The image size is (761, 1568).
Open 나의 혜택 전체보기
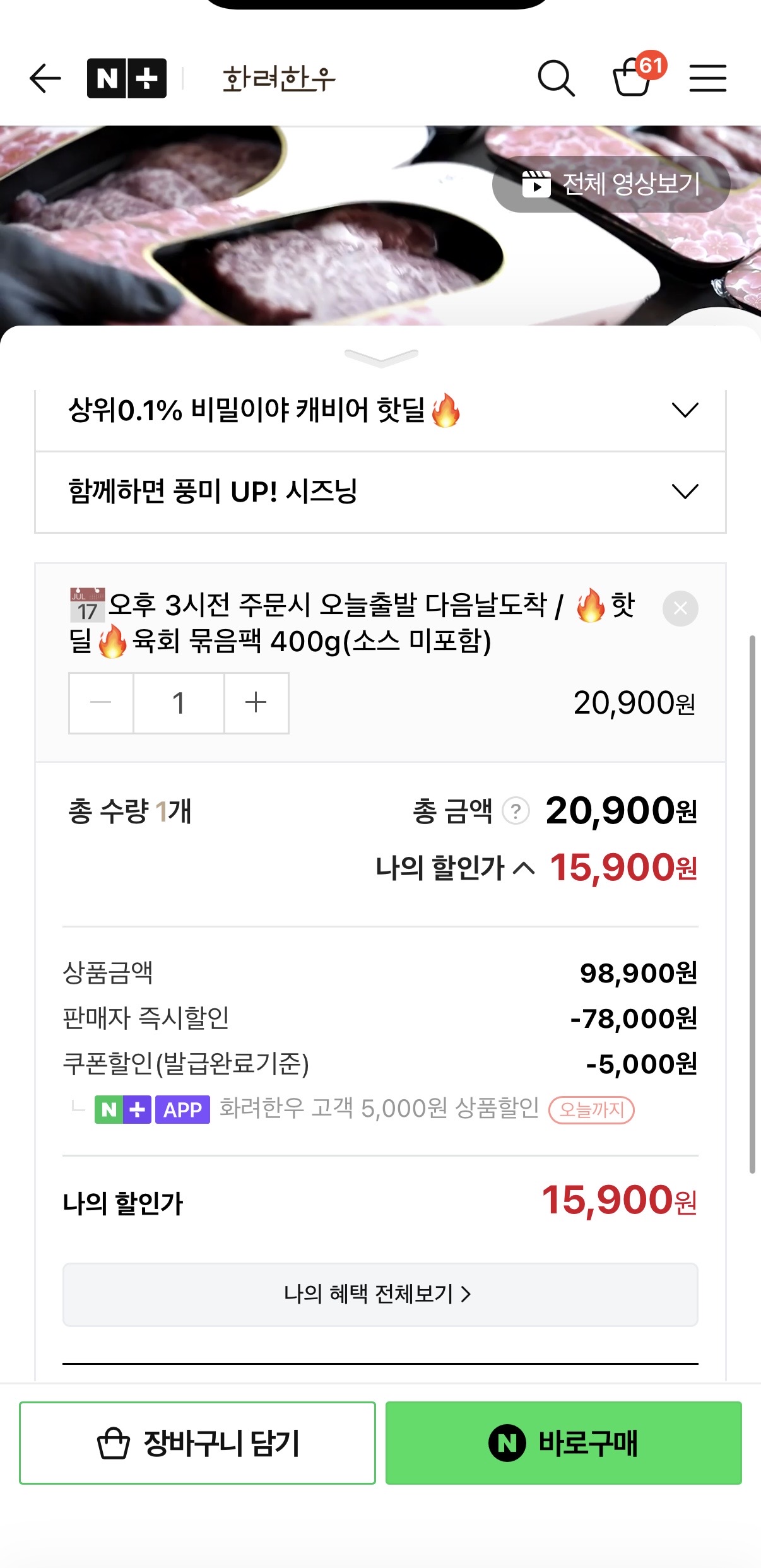(x=380, y=1294)
